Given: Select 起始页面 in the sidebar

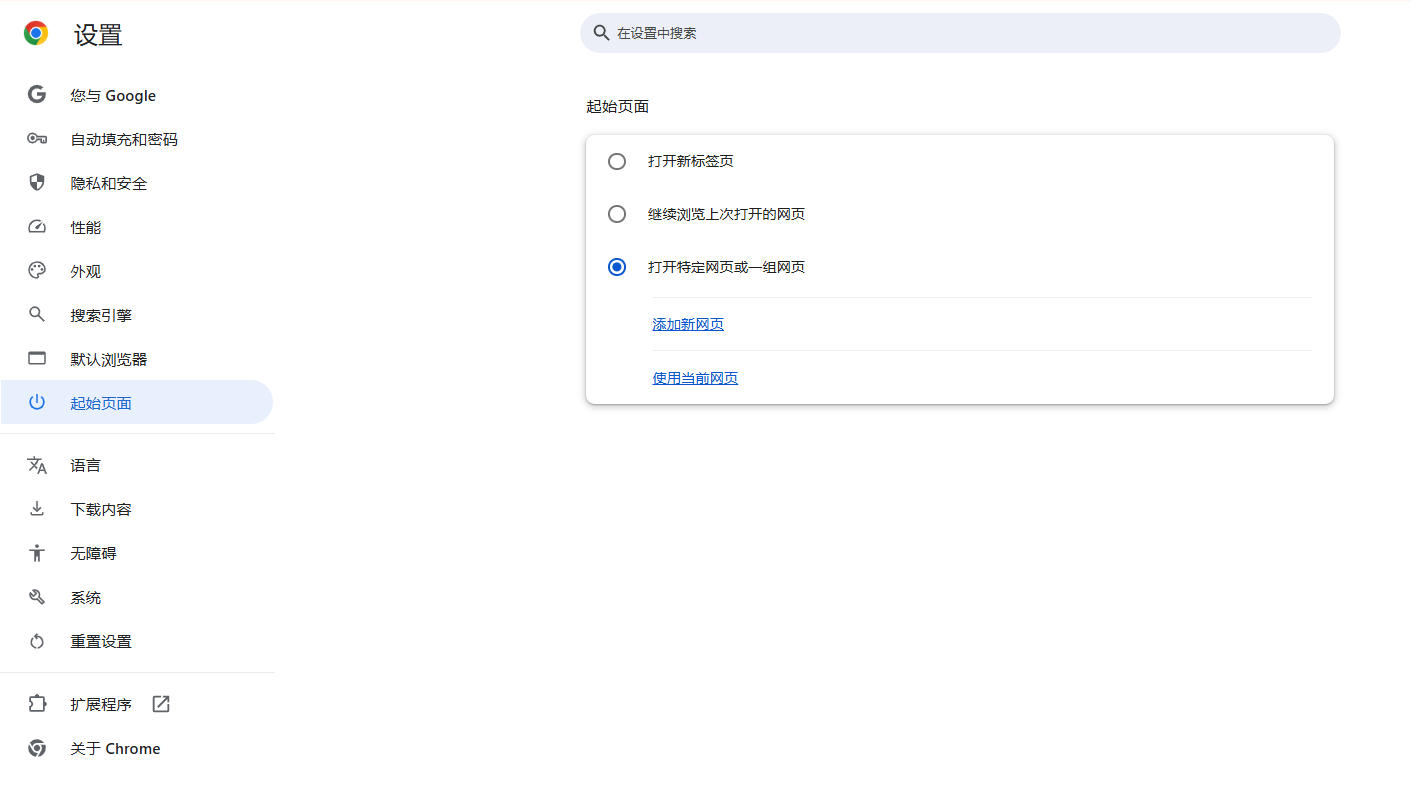Looking at the screenshot, I should [x=137, y=402].
